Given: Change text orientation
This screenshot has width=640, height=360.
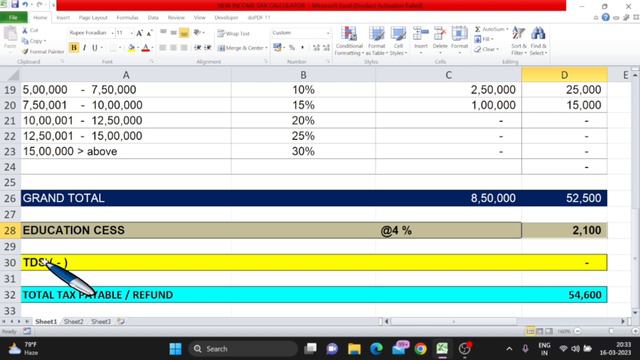Looking at the screenshot, I should coord(197,33).
